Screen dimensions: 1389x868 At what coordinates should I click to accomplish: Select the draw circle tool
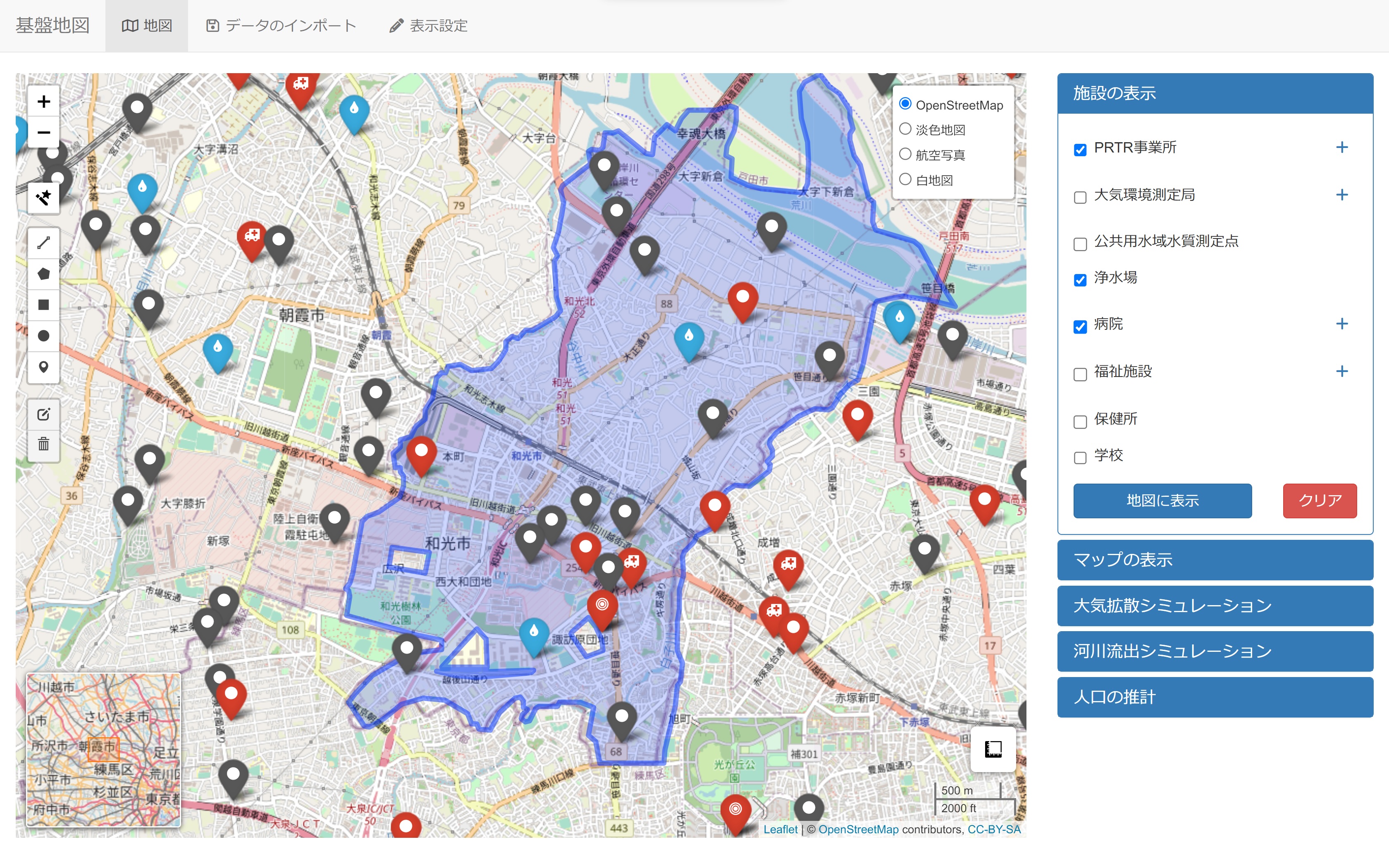coord(44,336)
